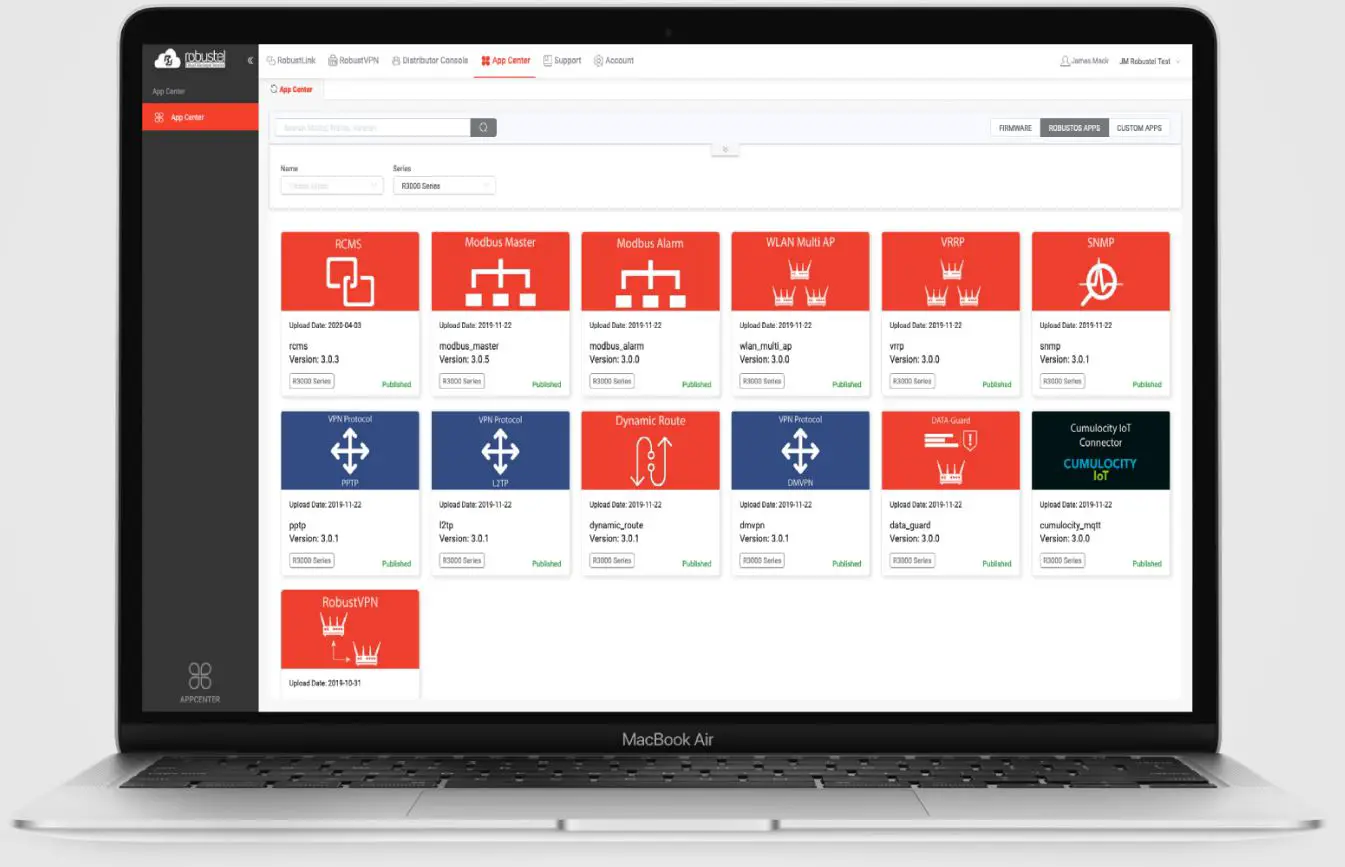Open the WLAN Multi AP tile image

click(x=800, y=271)
